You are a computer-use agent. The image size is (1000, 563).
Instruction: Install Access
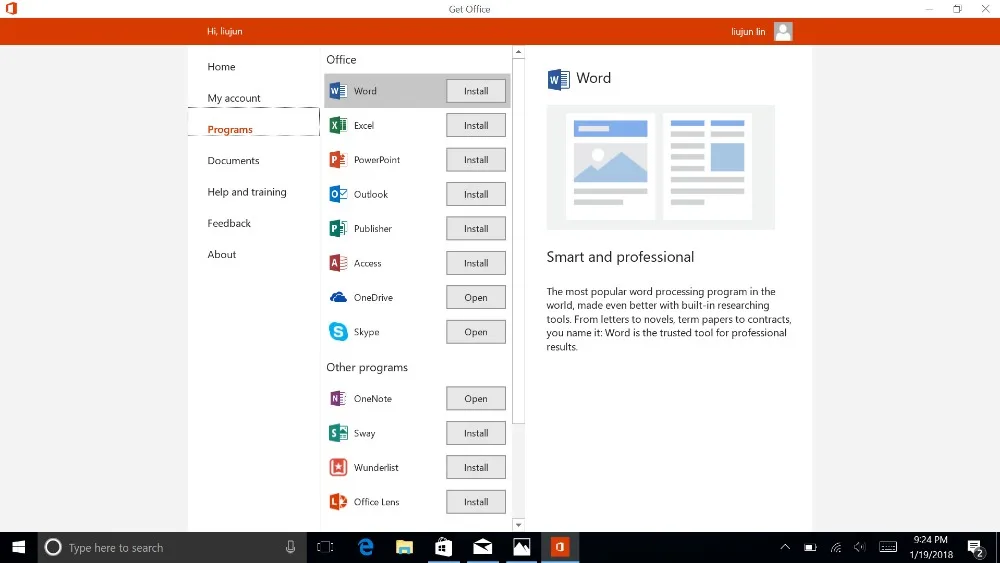[476, 263]
